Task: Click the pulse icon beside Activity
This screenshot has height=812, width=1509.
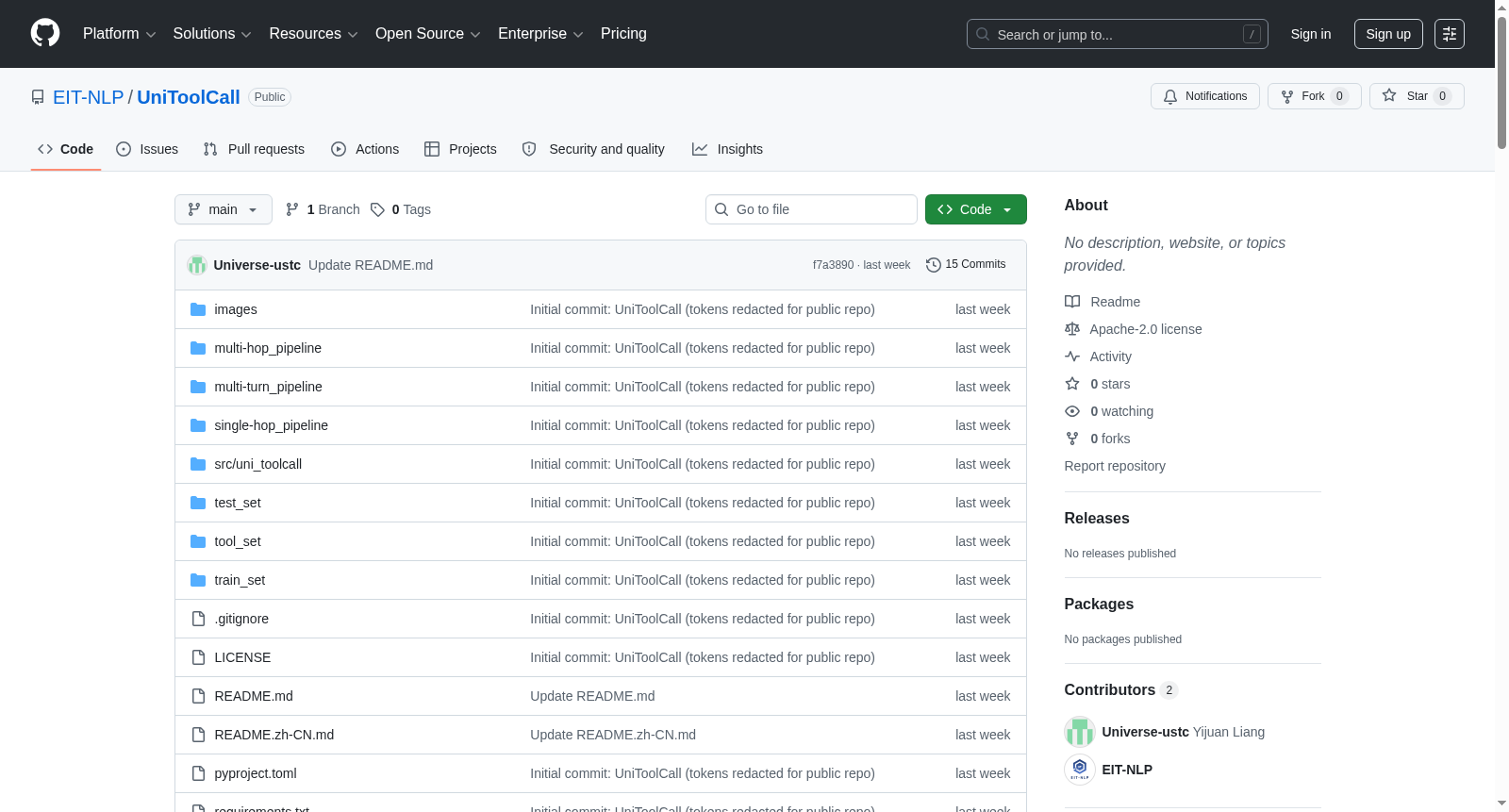Action: [x=1072, y=356]
